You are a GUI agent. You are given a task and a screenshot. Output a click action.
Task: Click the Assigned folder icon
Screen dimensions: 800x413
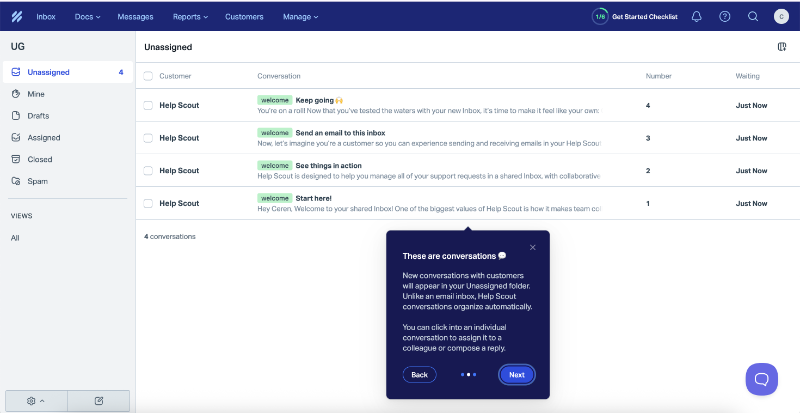click(16, 137)
